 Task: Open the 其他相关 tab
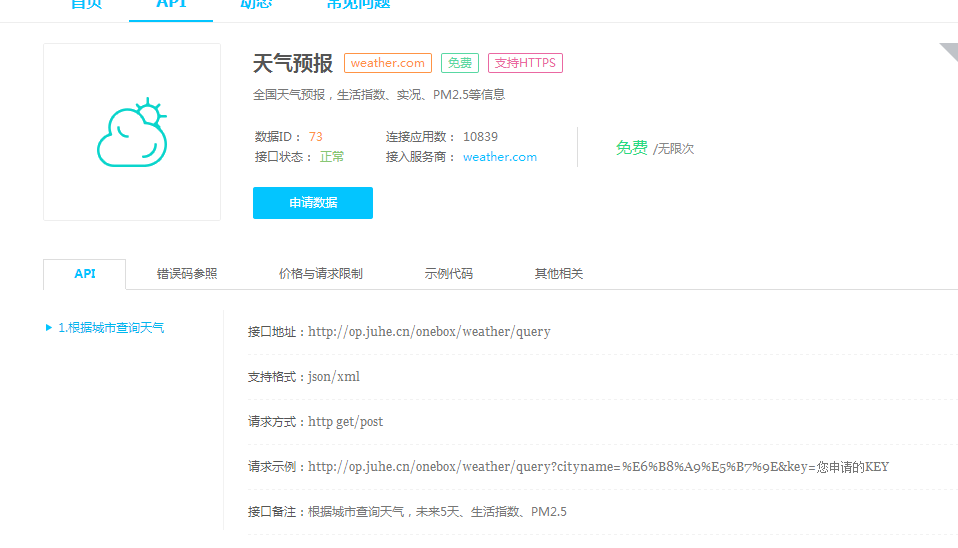(x=559, y=274)
